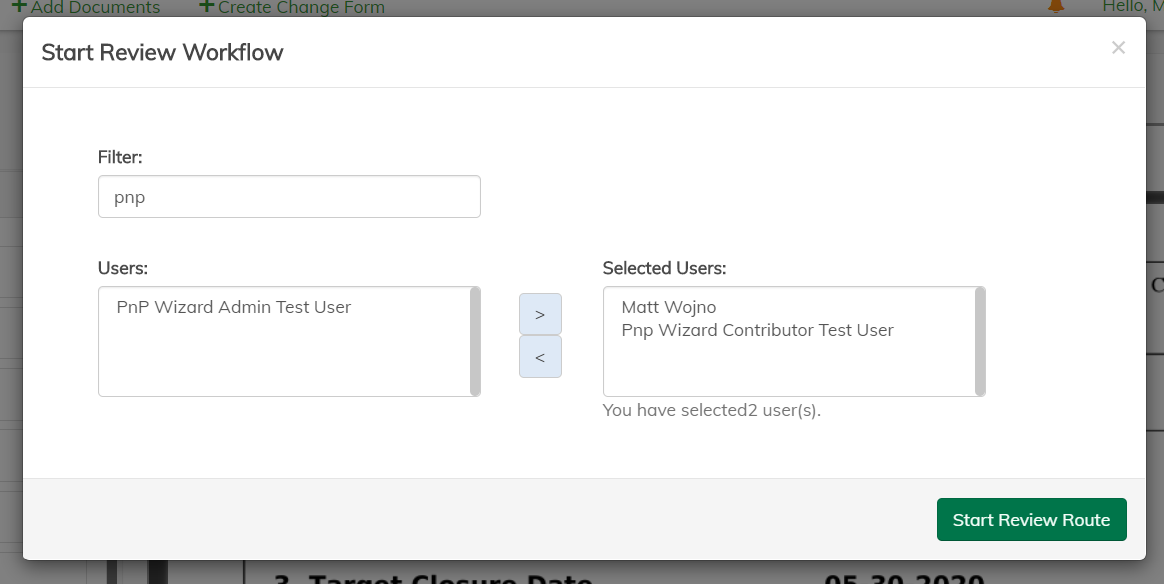Select Pnp Wizard Contributor Test User
1164x584 pixels.
(757, 330)
